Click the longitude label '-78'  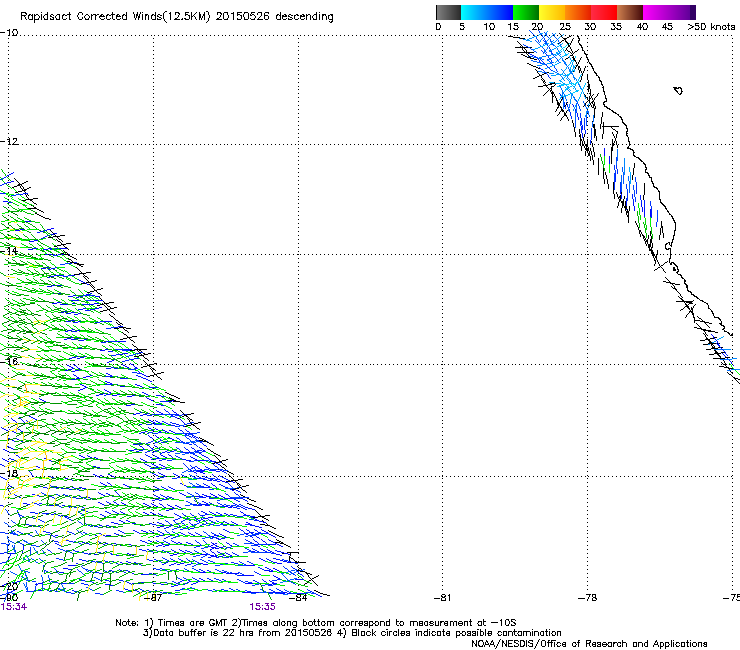click(588, 598)
